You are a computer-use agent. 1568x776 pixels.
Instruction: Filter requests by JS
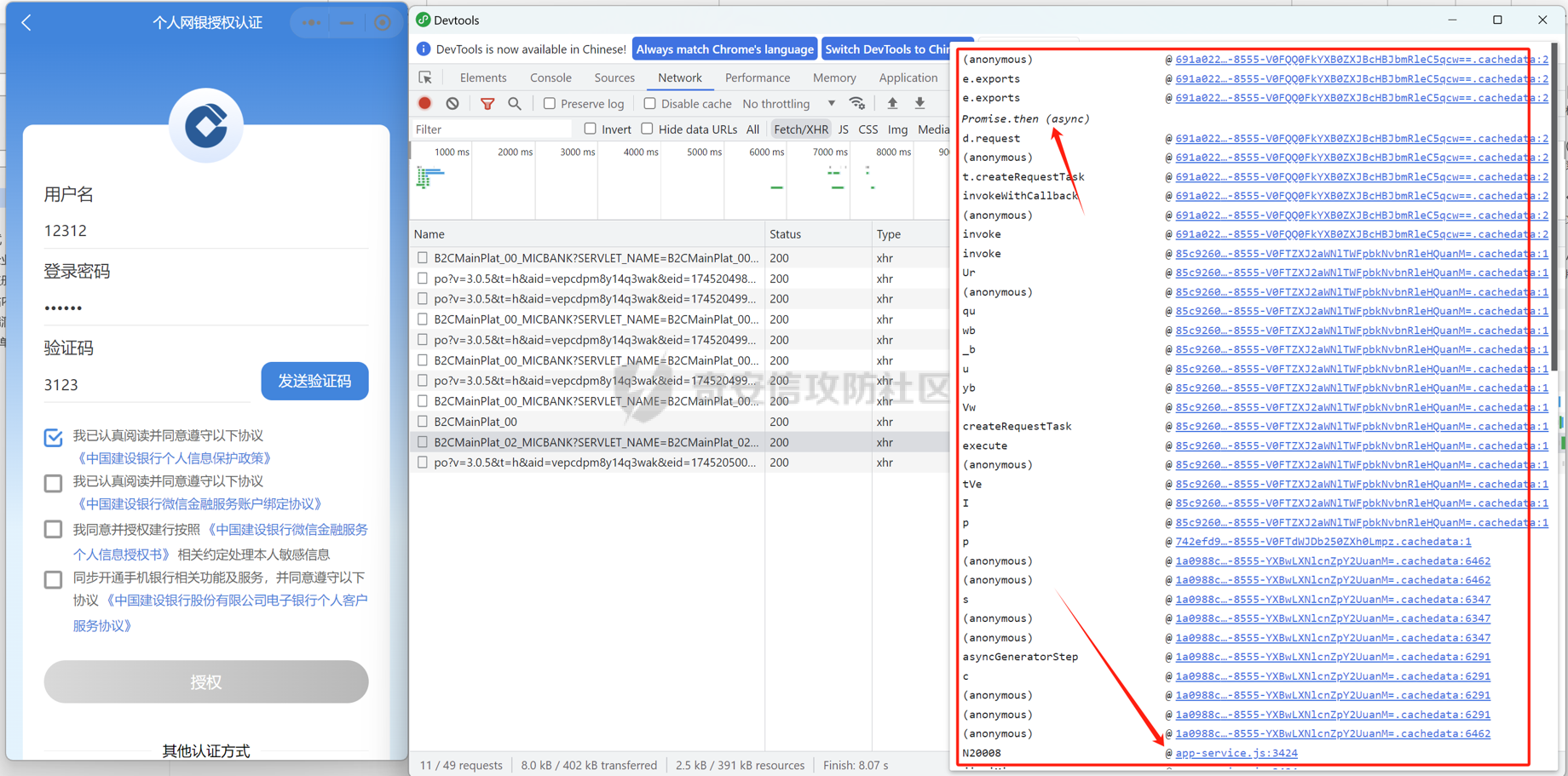click(843, 129)
